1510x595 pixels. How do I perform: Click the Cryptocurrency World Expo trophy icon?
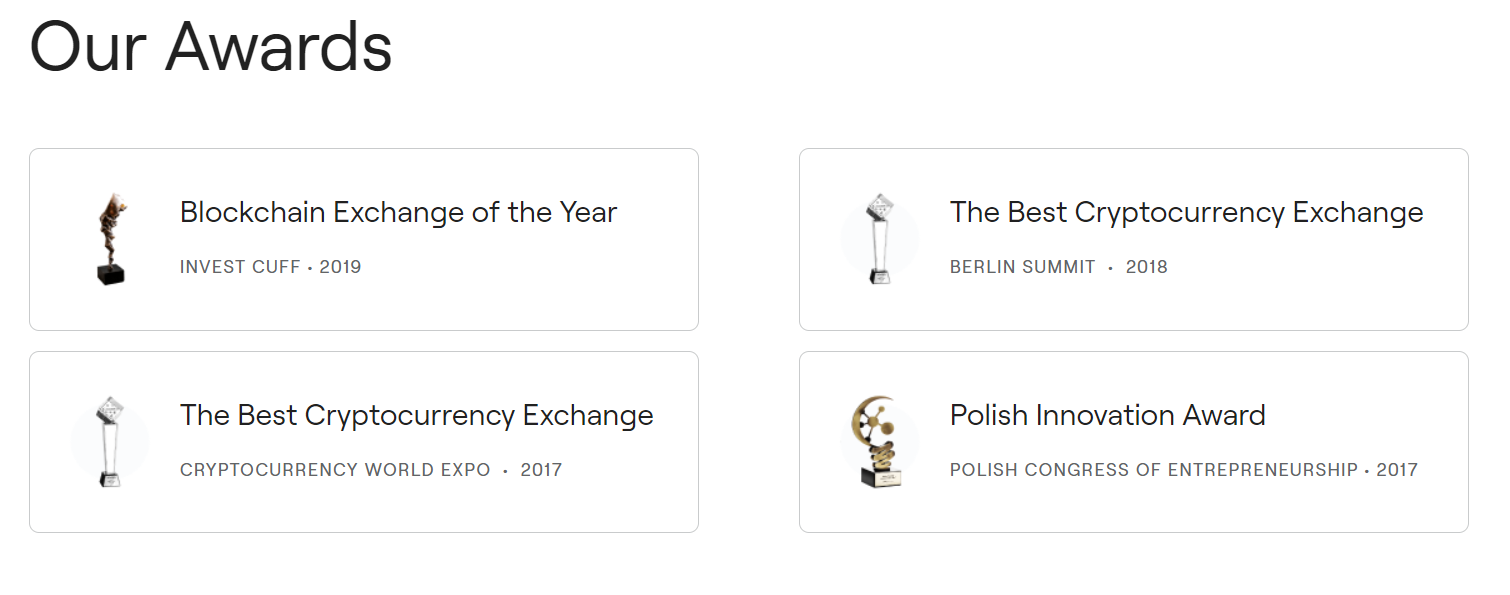tap(110, 442)
